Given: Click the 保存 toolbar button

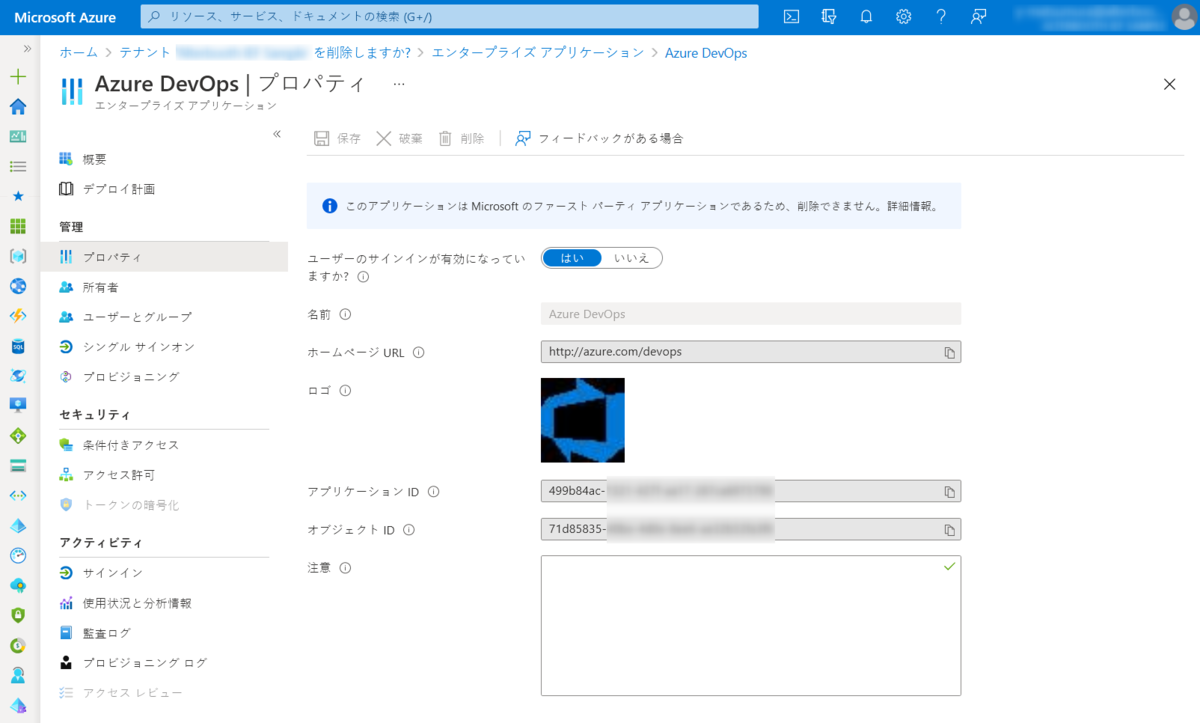Looking at the screenshot, I should coord(337,139).
